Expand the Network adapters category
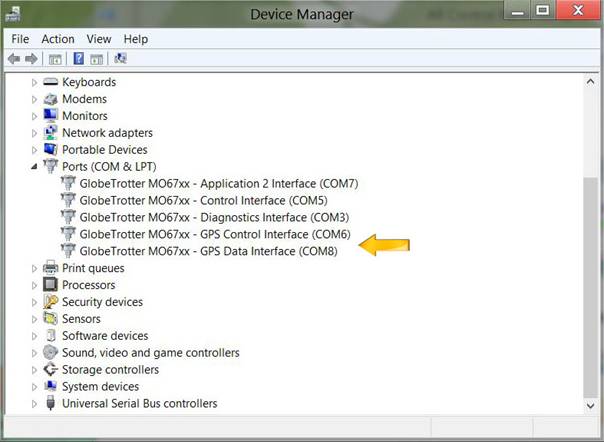 pos(34,133)
